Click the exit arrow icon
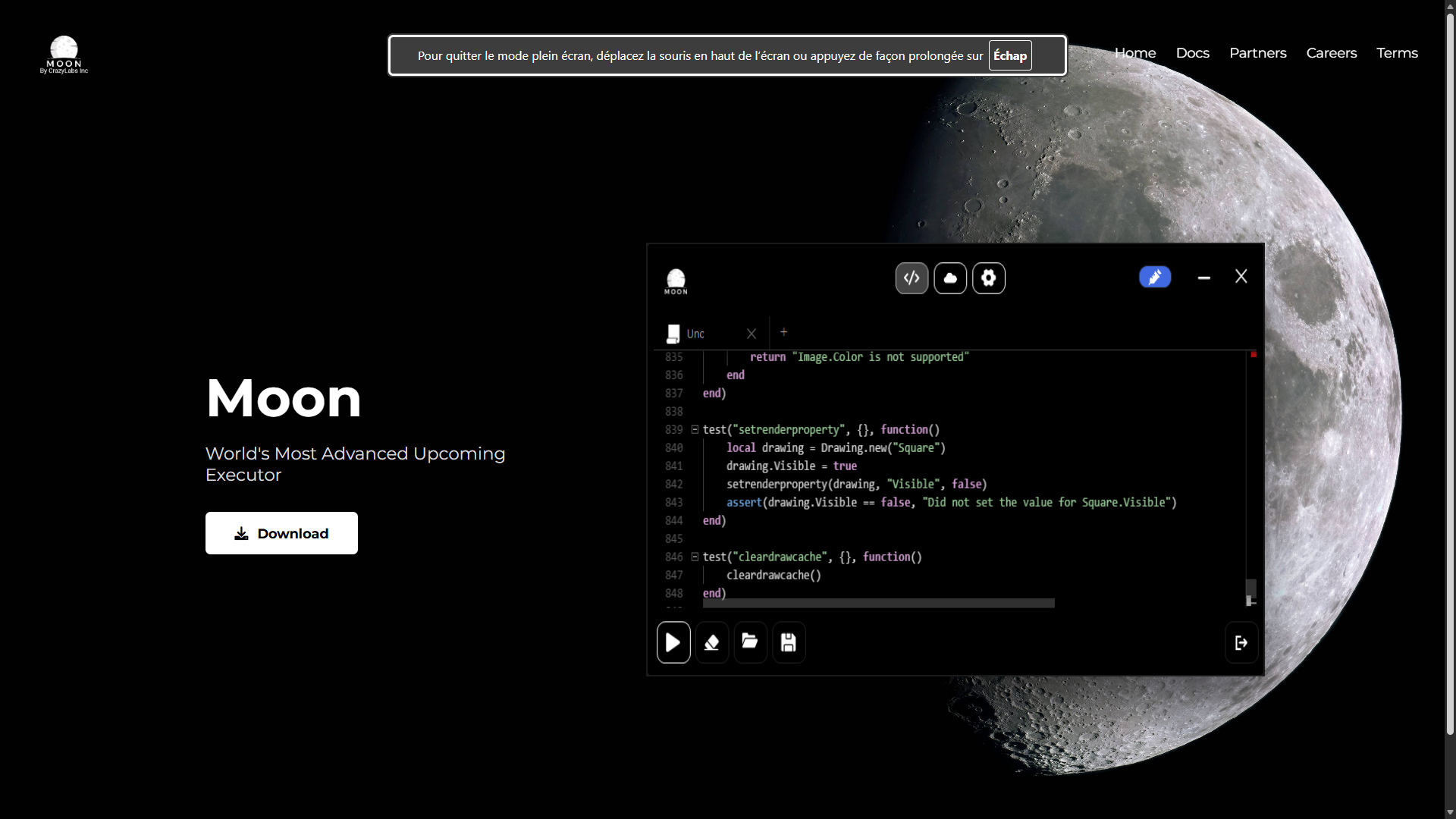The width and height of the screenshot is (1456, 819). coord(1241,642)
